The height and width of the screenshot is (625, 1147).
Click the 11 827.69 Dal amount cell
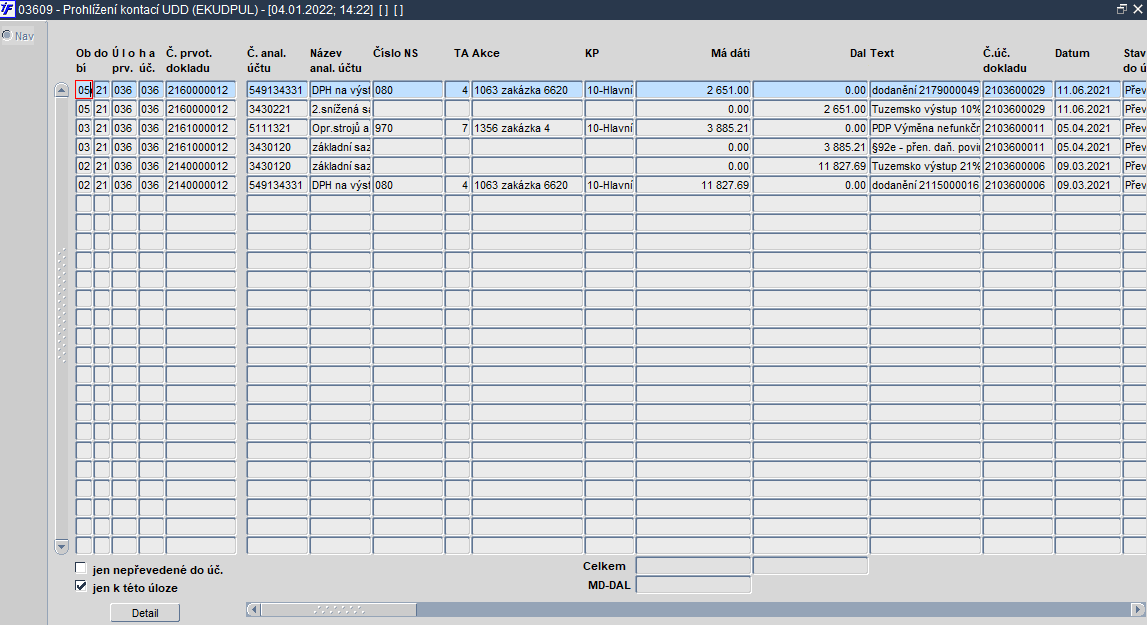pos(811,166)
